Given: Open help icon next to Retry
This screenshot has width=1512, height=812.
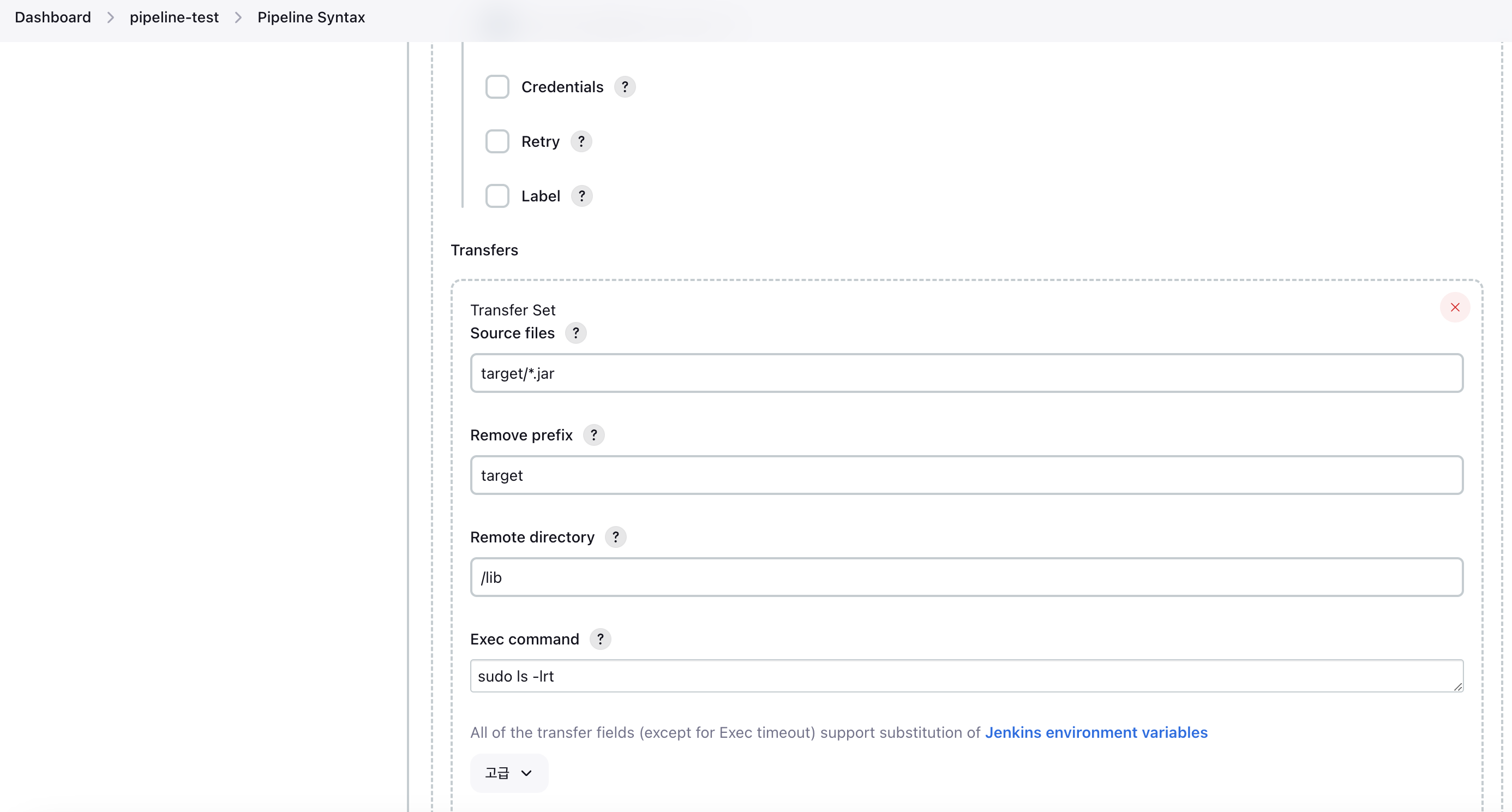Looking at the screenshot, I should (581, 141).
